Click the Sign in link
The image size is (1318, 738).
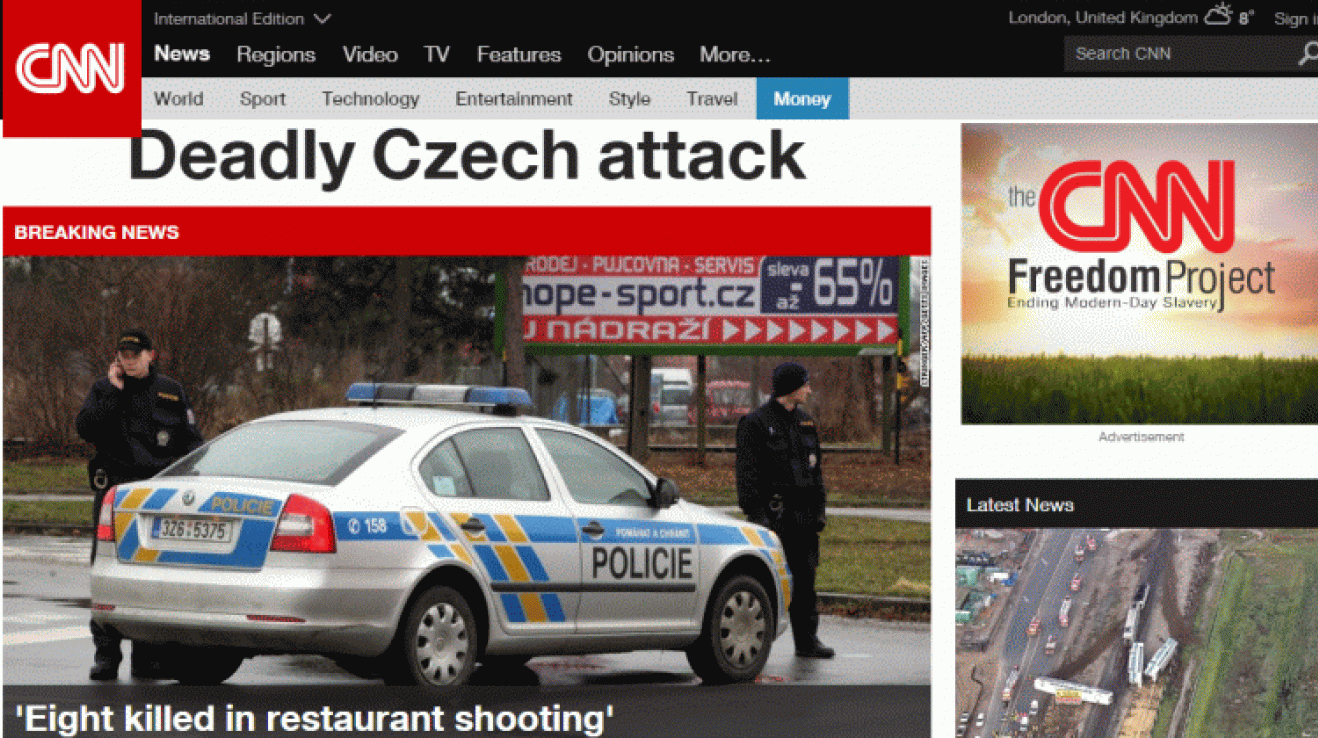[x=1295, y=19]
